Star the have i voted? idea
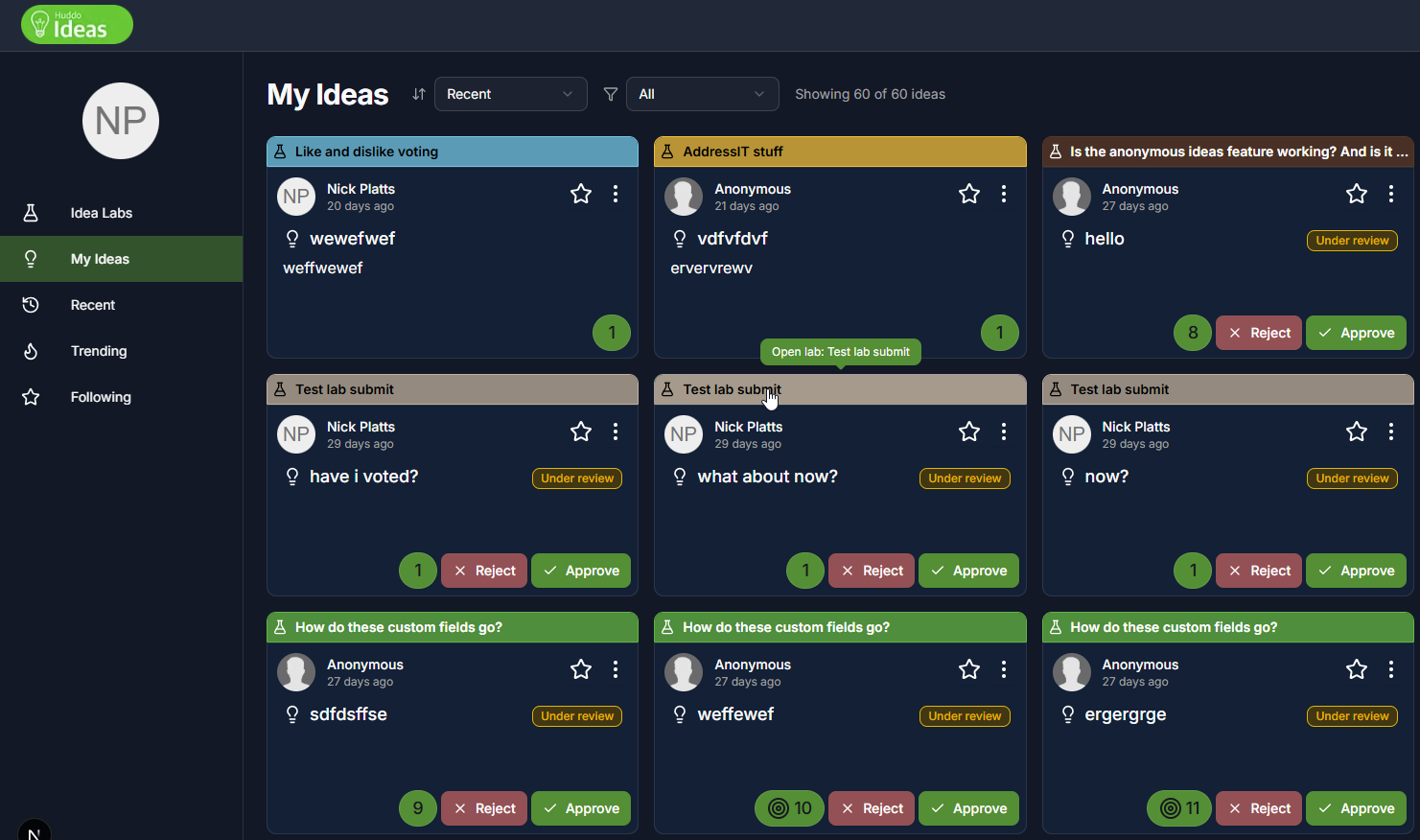 581,432
